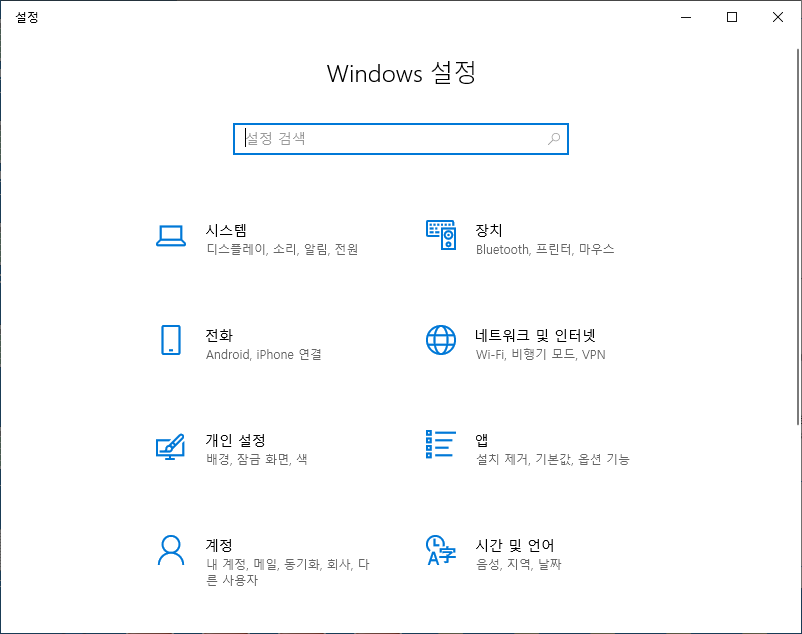Click 'Wi-Fi, 비행기 모드, VPN' description
The height and width of the screenshot is (634, 802).
pyautogui.click(x=540, y=354)
